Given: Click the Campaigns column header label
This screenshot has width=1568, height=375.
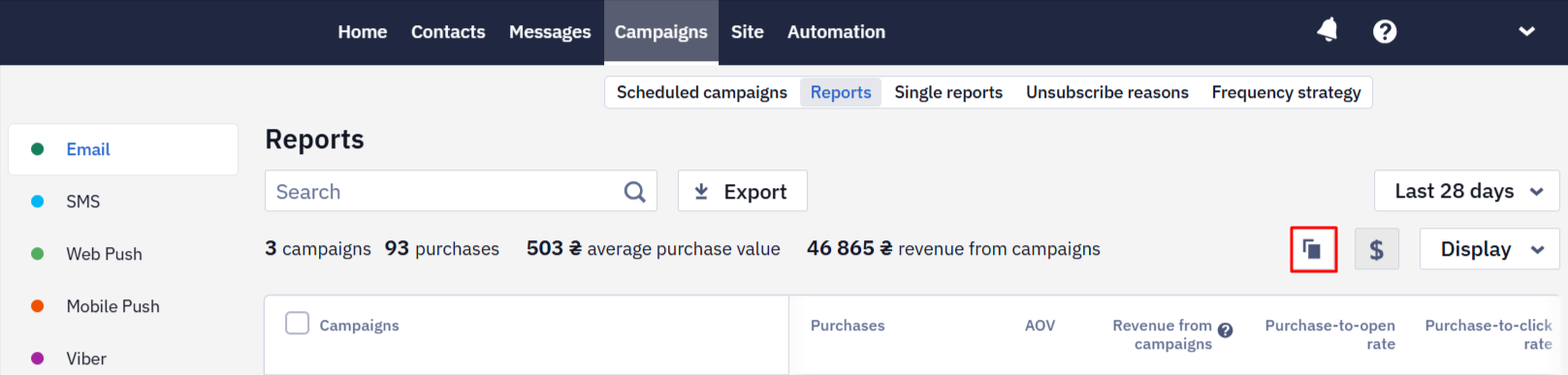Looking at the screenshot, I should (360, 326).
